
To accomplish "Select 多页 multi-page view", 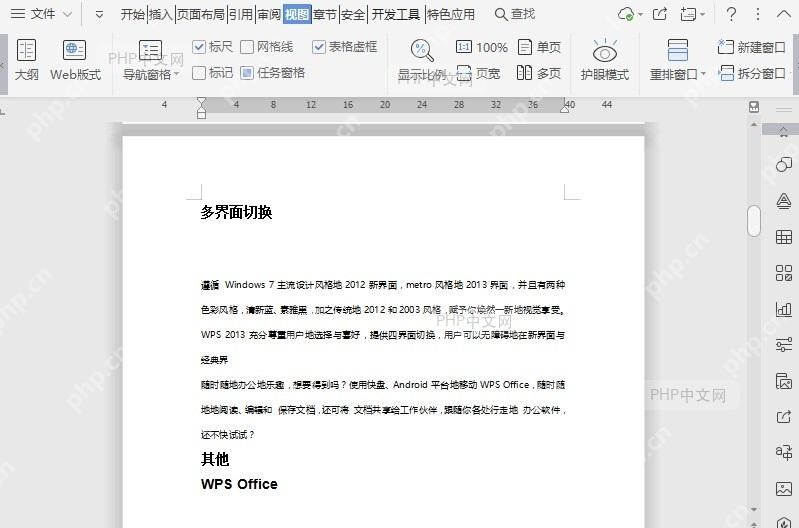I will pyautogui.click(x=539, y=73).
